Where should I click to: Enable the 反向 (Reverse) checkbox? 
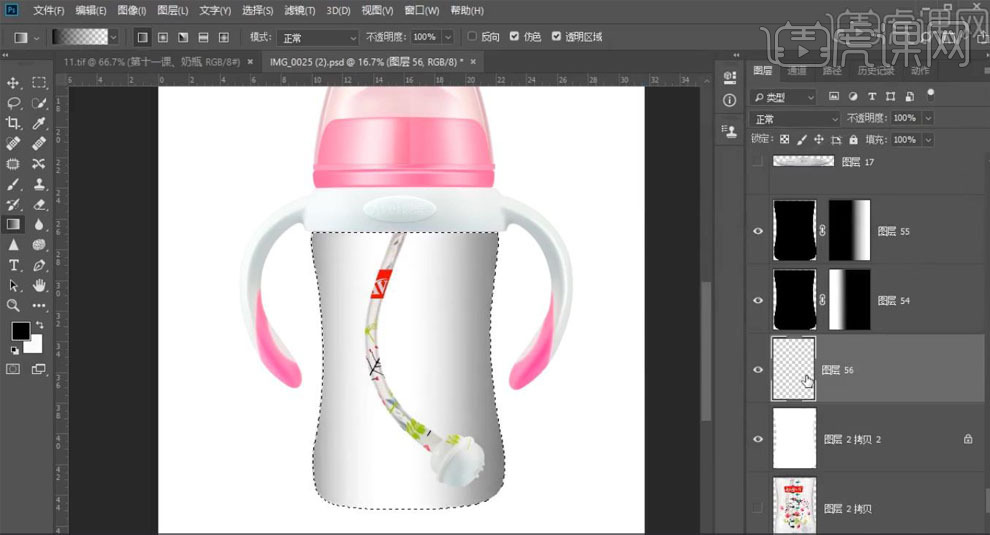(x=473, y=37)
